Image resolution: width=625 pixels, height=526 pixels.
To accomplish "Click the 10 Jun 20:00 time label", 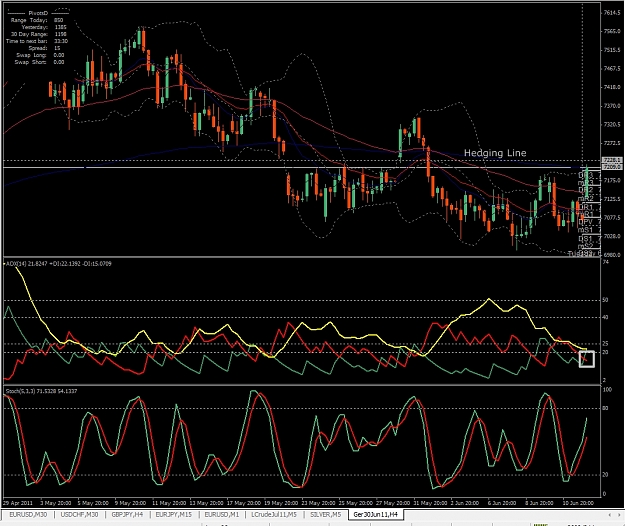I will click(578, 503).
